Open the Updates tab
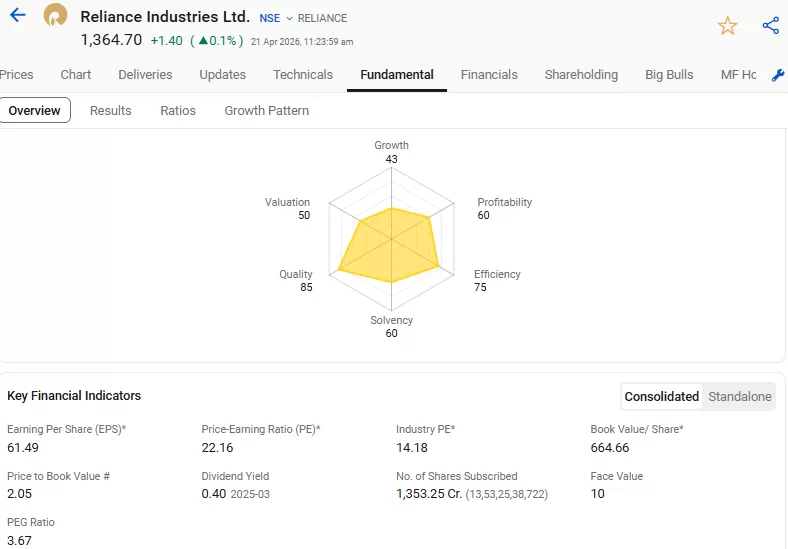The height and width of the screenshot is (549, 788). pos(223,75)
